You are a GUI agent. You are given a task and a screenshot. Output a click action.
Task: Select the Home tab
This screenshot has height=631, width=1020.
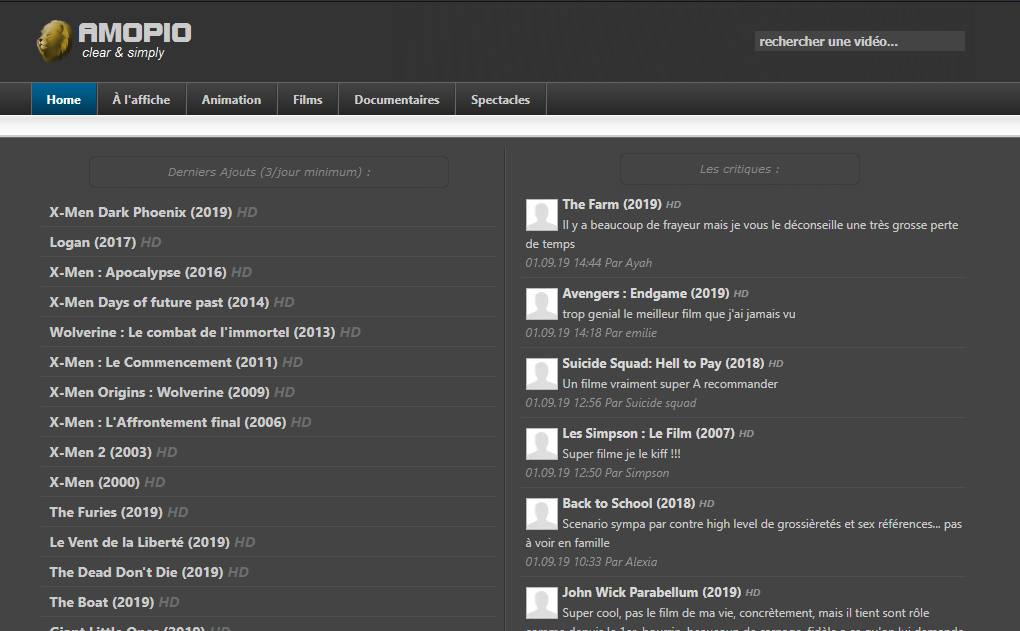64,100
